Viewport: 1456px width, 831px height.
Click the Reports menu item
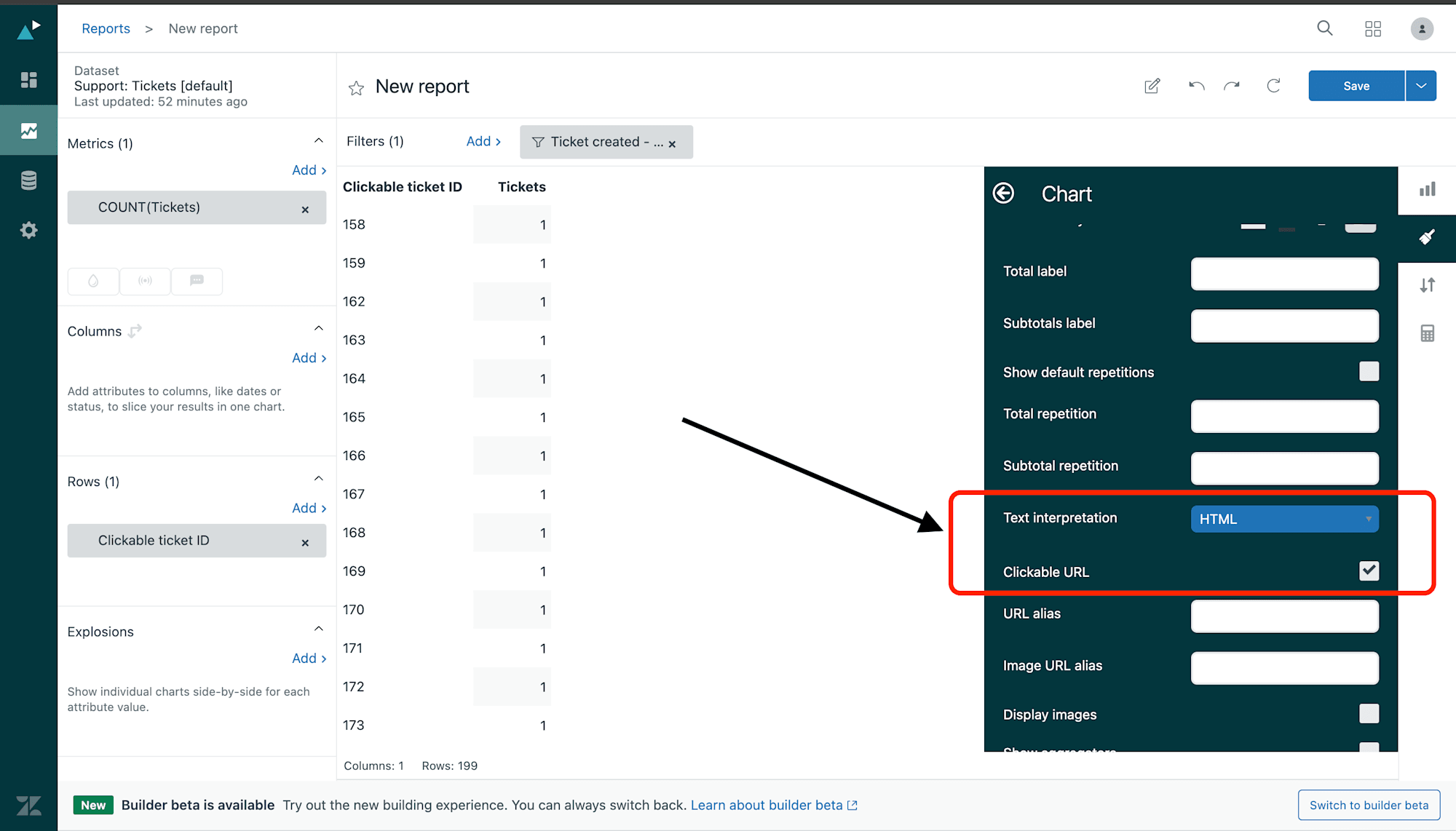point(105,28)
